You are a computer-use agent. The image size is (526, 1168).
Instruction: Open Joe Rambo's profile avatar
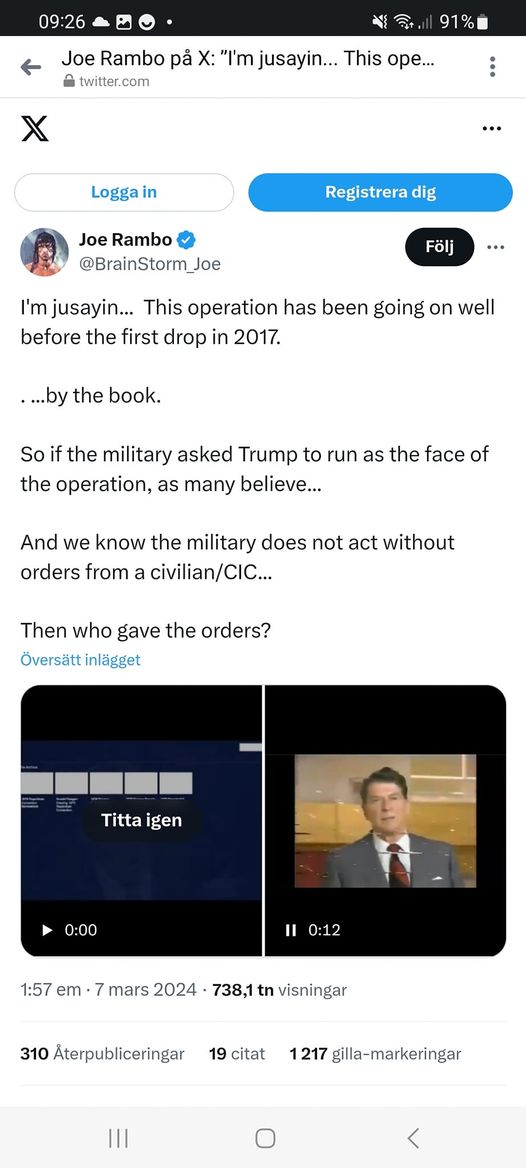click(x=44, y=252)
